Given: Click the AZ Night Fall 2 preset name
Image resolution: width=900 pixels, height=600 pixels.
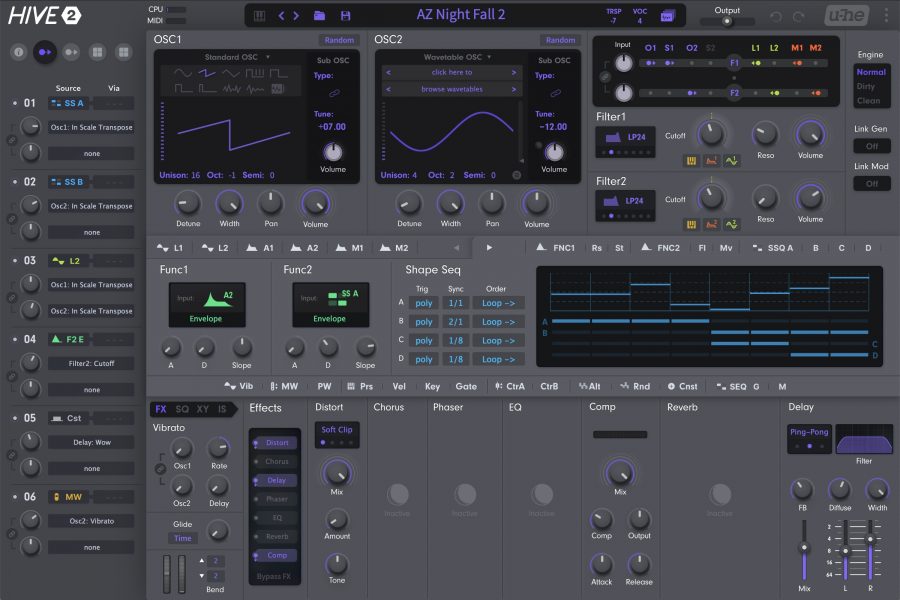Looking at the screenshot, I should point(460,15).
